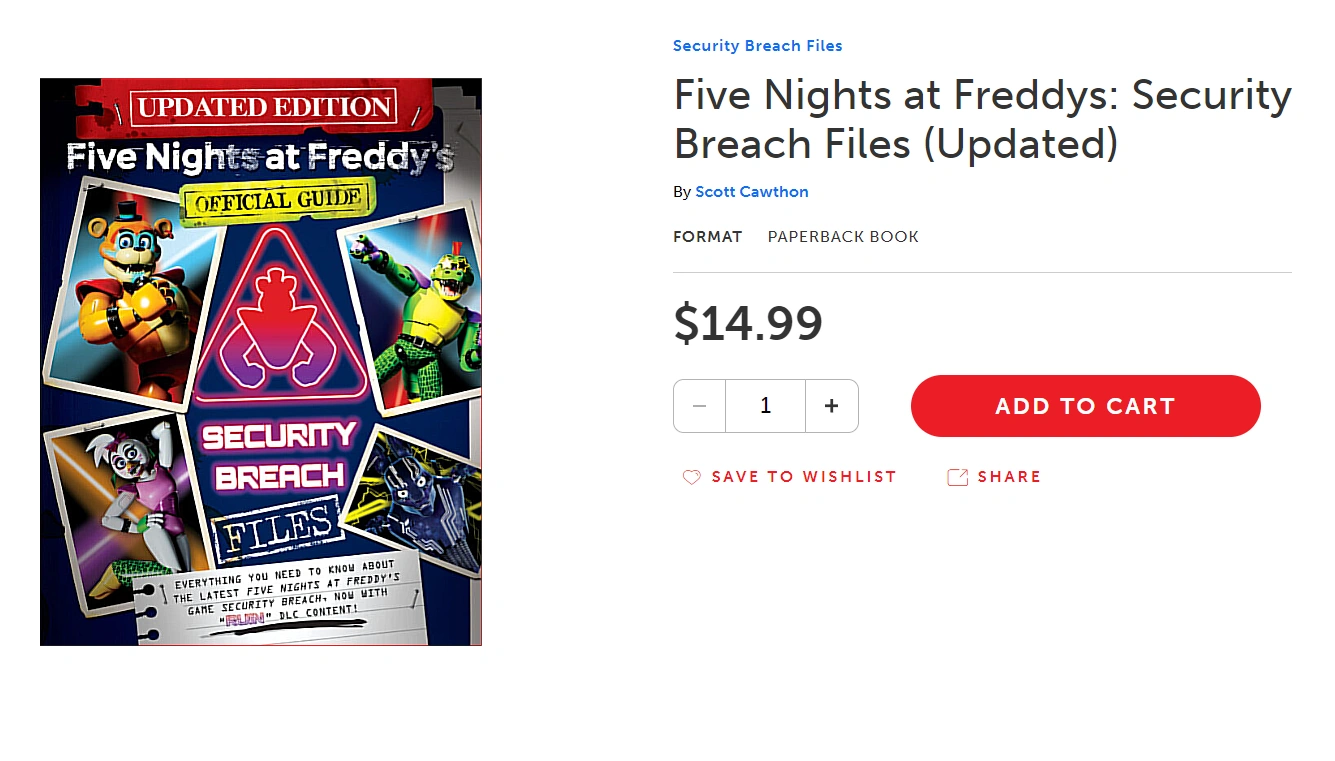The width and height of the screenshot is (1335, 761).
Task: Increase book quantity using the plus sign
Action: tap(831, 405)
